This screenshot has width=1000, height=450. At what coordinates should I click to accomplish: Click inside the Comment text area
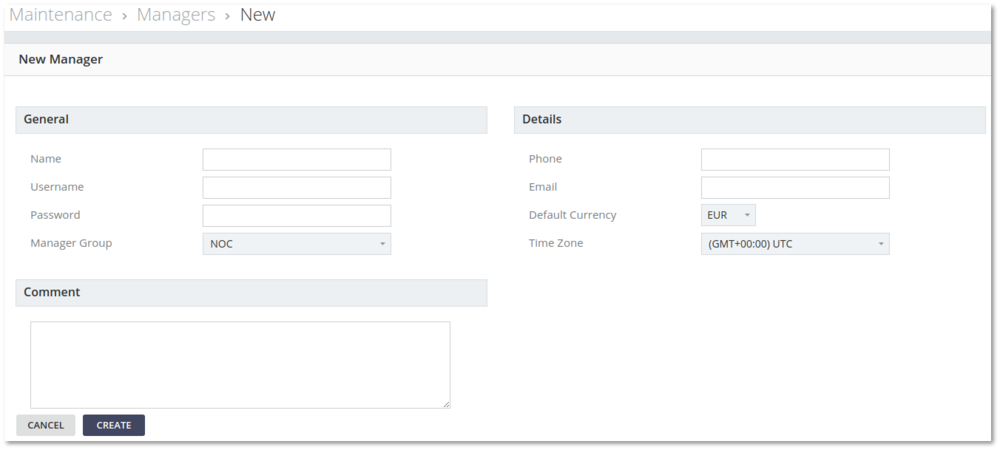coord(240,364)
